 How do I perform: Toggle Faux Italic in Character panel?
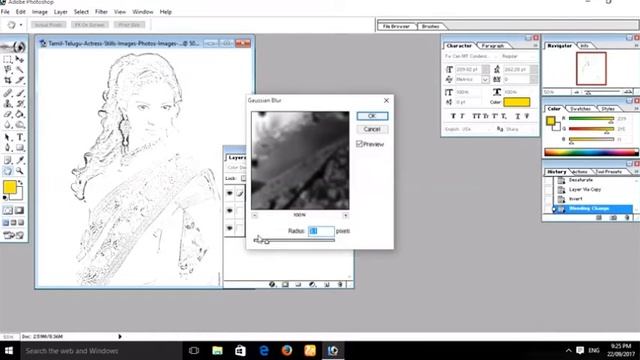pyautogui.click(x=462, y=116)
